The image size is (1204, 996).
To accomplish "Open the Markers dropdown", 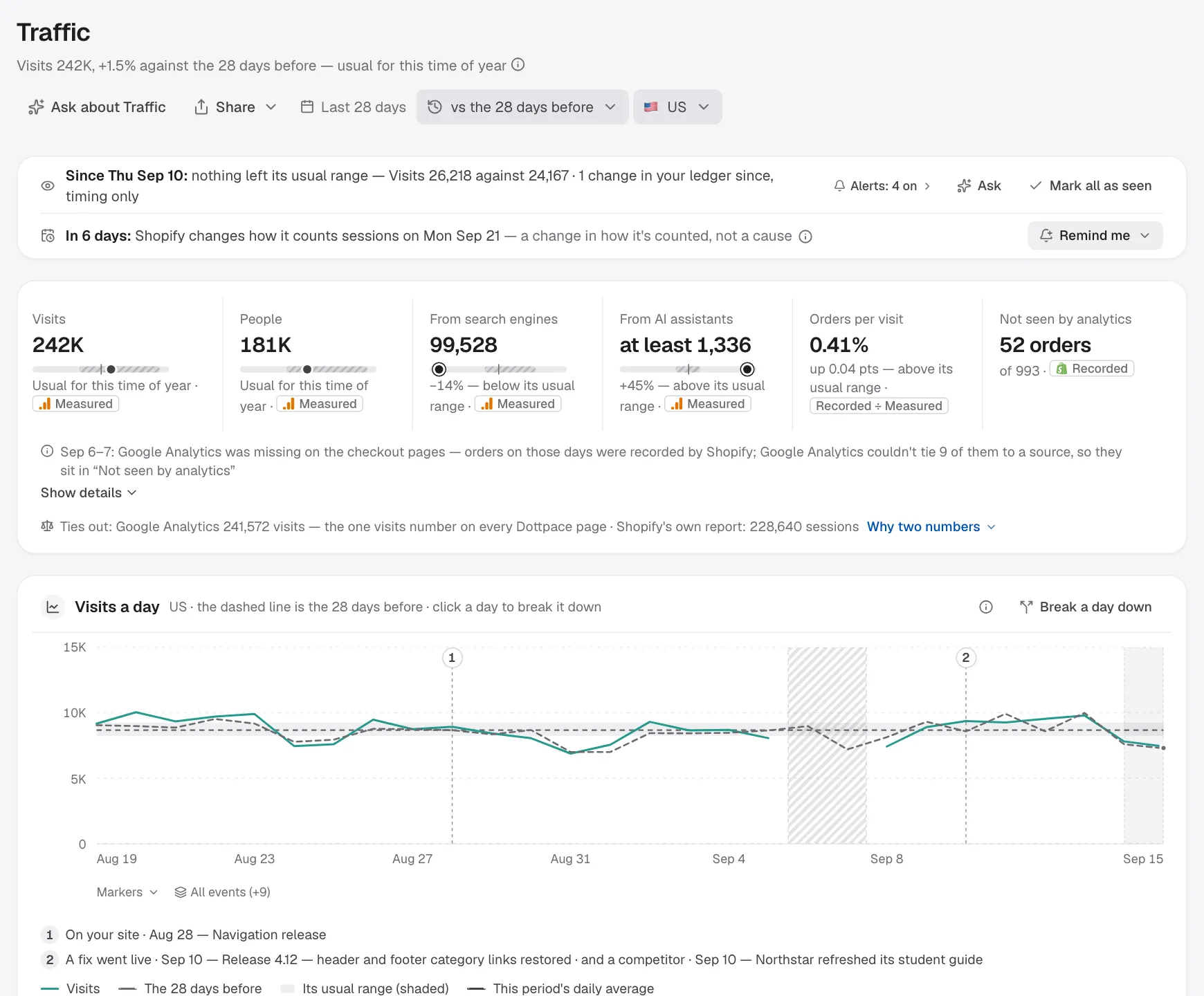I will click(127, 892).
